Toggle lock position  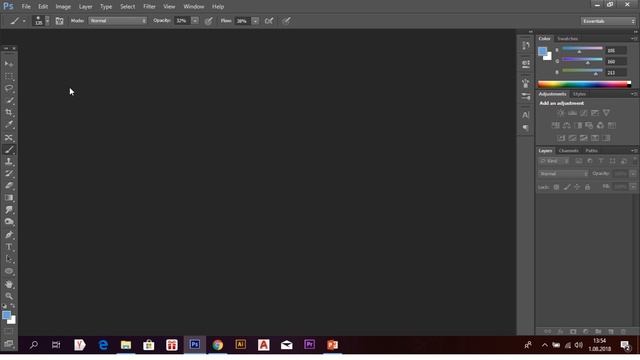tap(577, 187)
